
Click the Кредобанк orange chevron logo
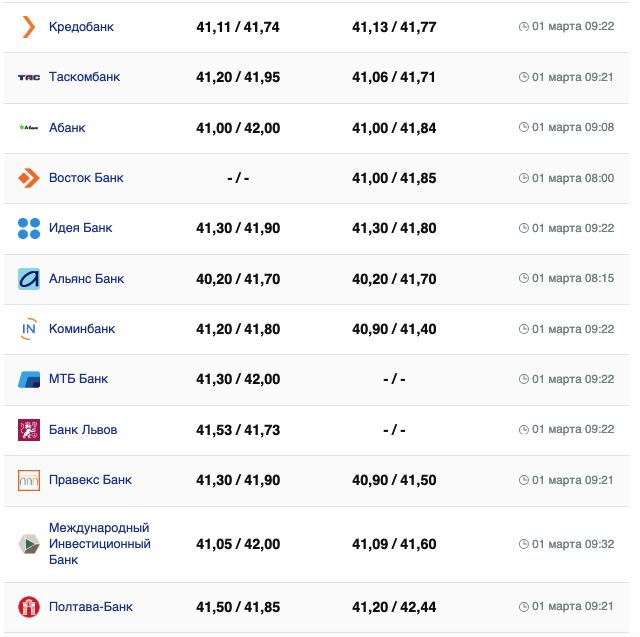click(x=29, y=27)
